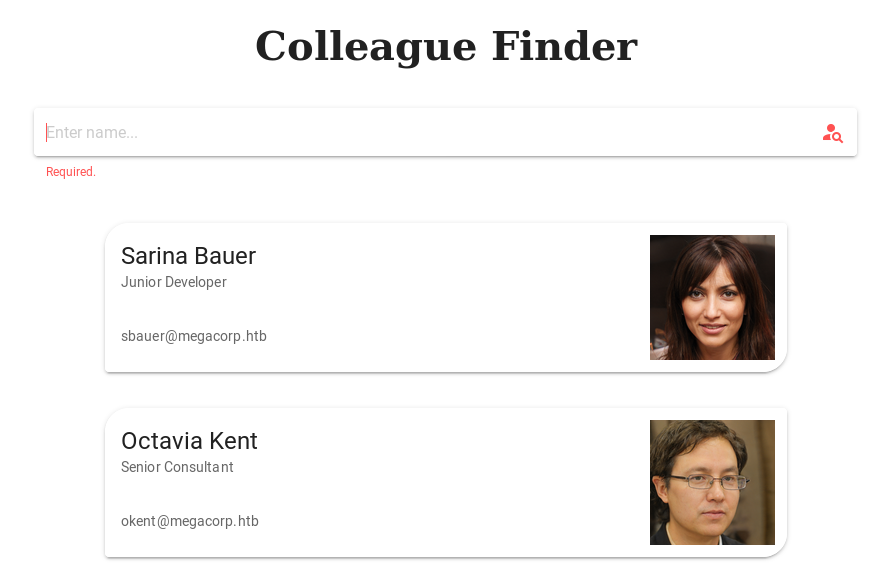Click Sarina Bauer's profile photo
Image resolution: width=896 pixels, height=570 pixels.
coord(712,297)
